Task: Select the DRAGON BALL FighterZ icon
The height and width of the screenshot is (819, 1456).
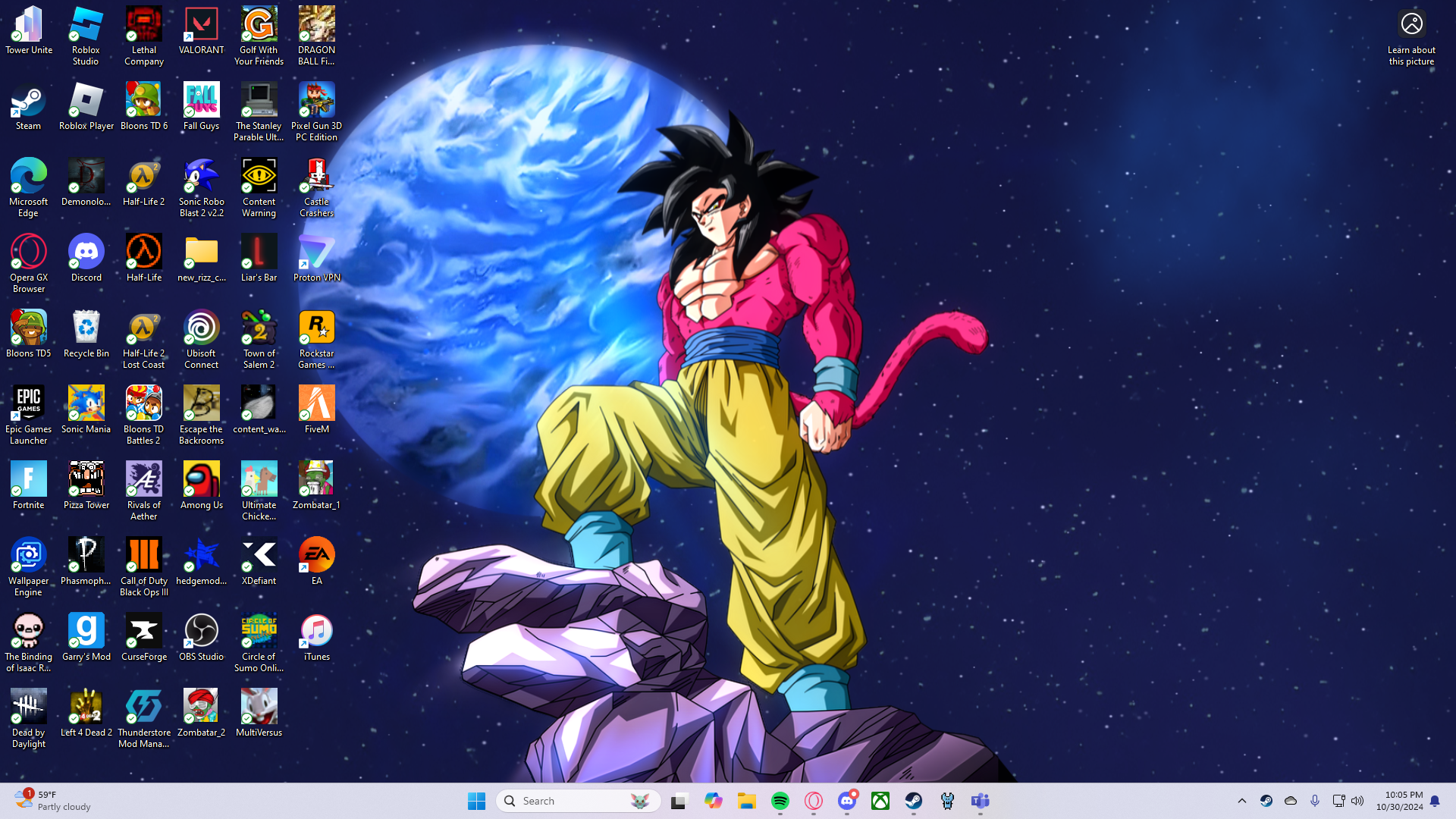Action: 317,36
